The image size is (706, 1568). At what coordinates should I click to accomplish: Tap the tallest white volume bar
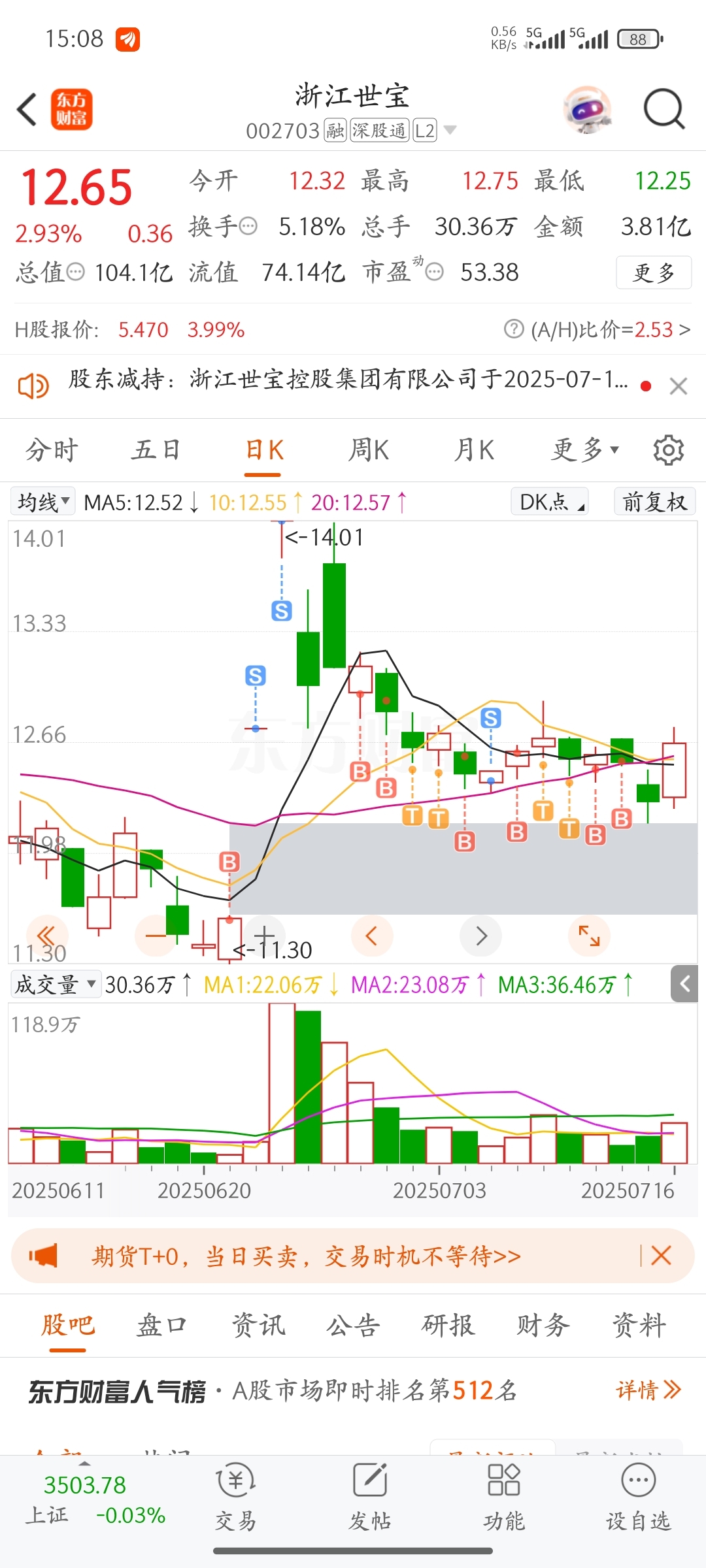(282, 1084)
